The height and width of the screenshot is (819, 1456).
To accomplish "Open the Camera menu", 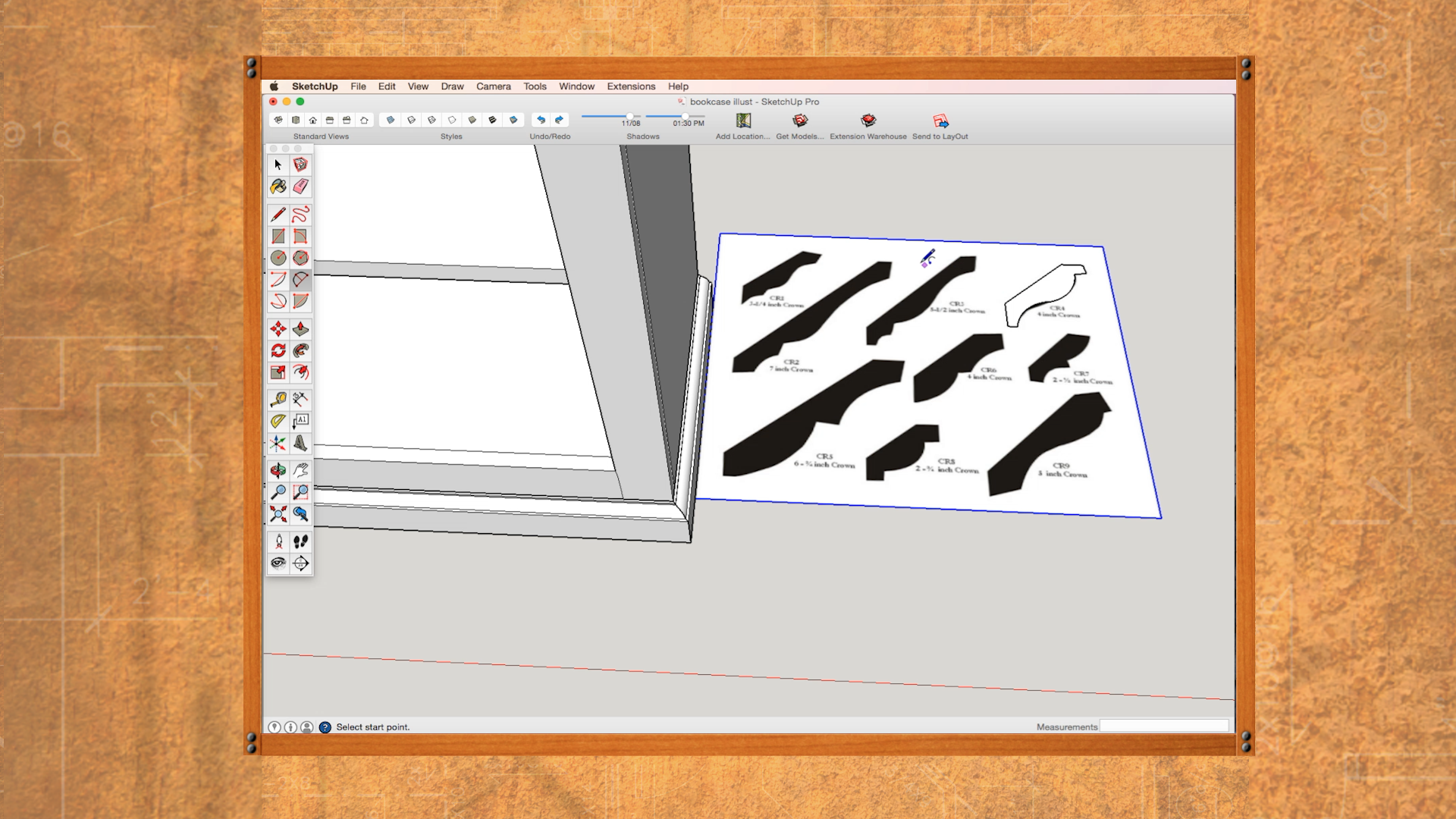I will [x=494, y=86].
